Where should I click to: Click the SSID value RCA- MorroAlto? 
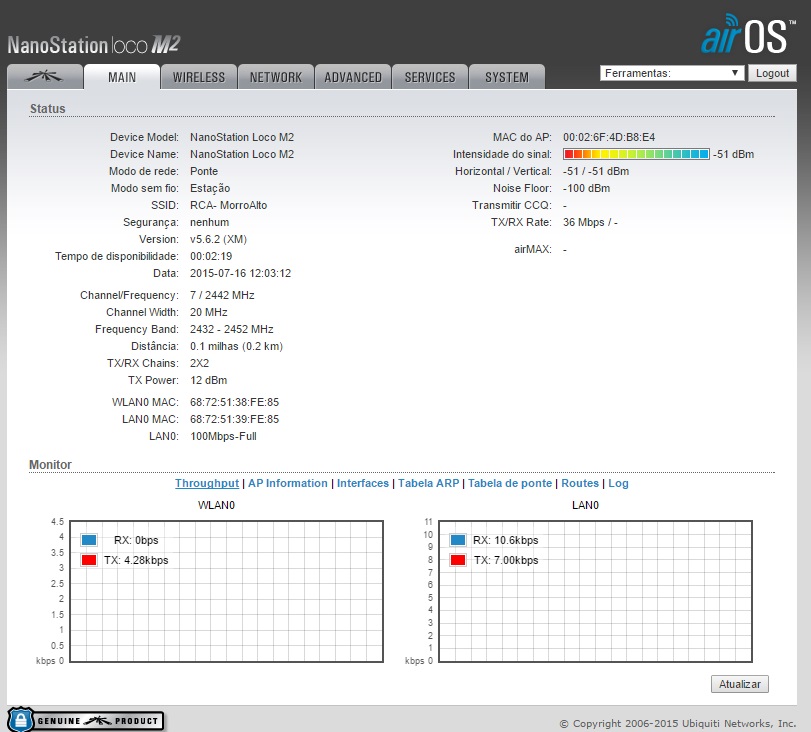(229, 205)
